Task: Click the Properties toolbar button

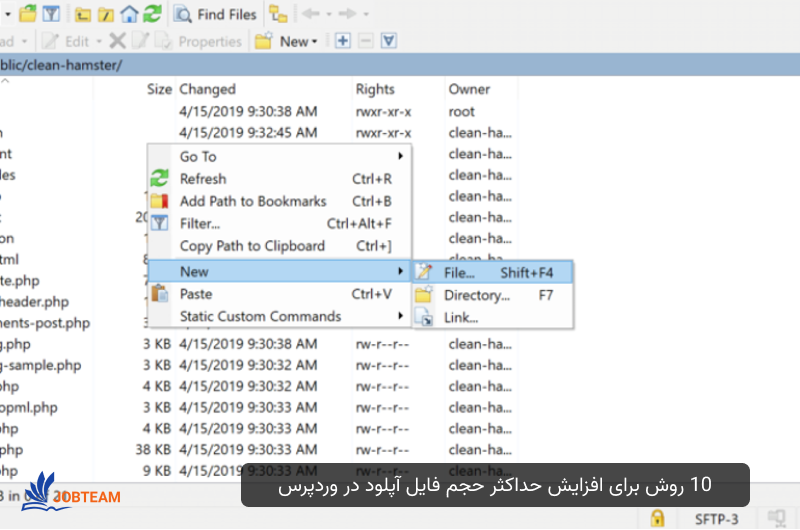Action: tap(199, 41)
